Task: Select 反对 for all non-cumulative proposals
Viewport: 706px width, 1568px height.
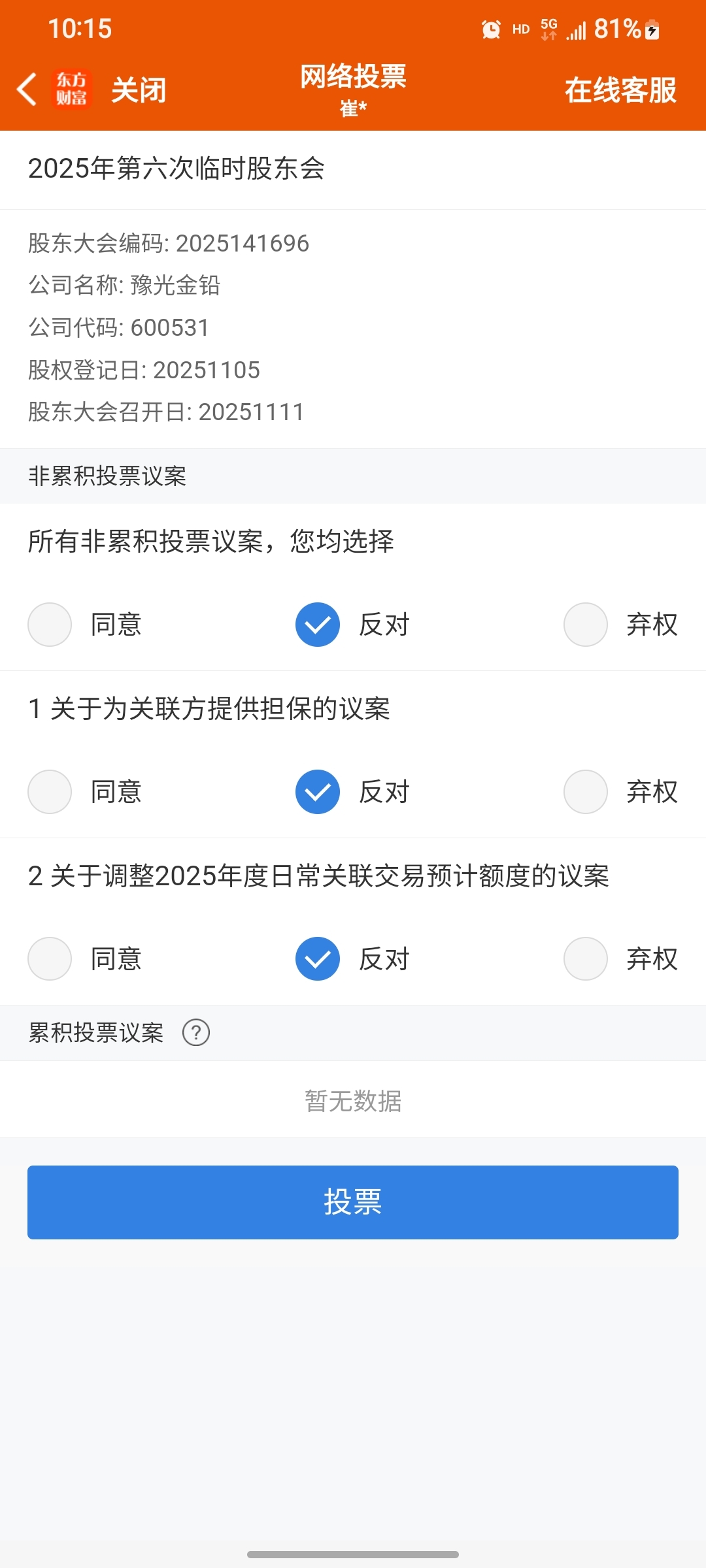Action: coord(318,625)
